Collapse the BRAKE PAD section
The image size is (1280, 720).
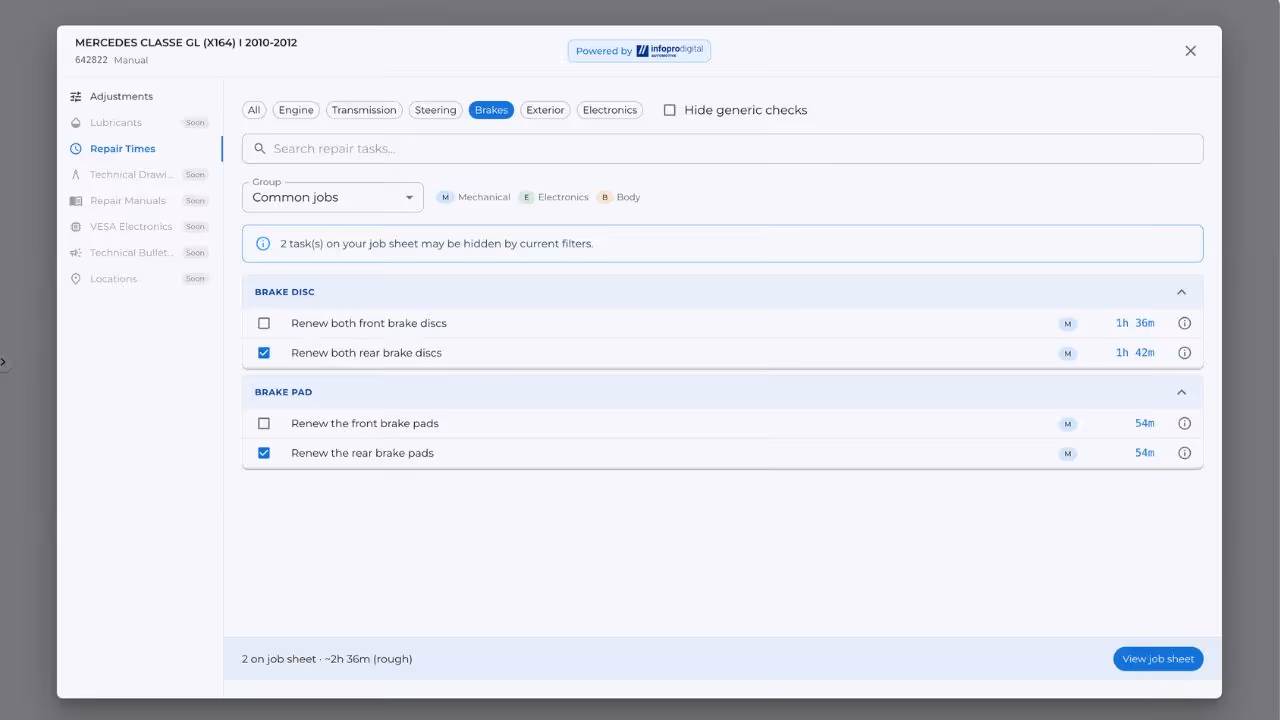pyautogui.click(x=1181, y=392)
